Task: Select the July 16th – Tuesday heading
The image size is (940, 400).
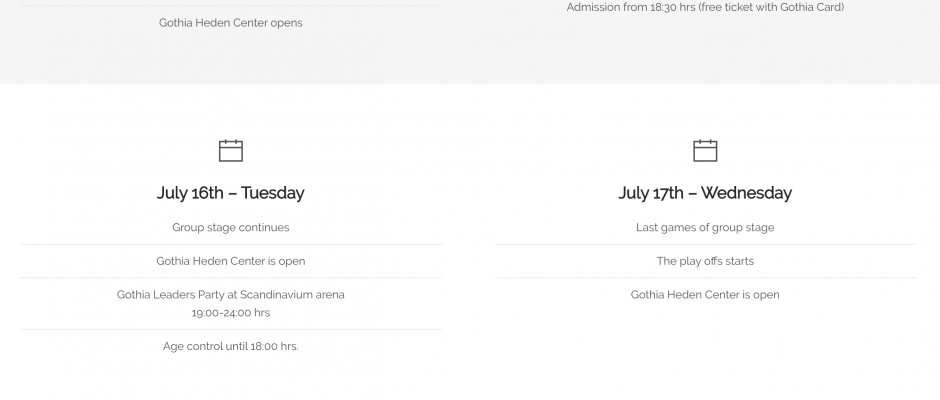Action: (231, 193)
